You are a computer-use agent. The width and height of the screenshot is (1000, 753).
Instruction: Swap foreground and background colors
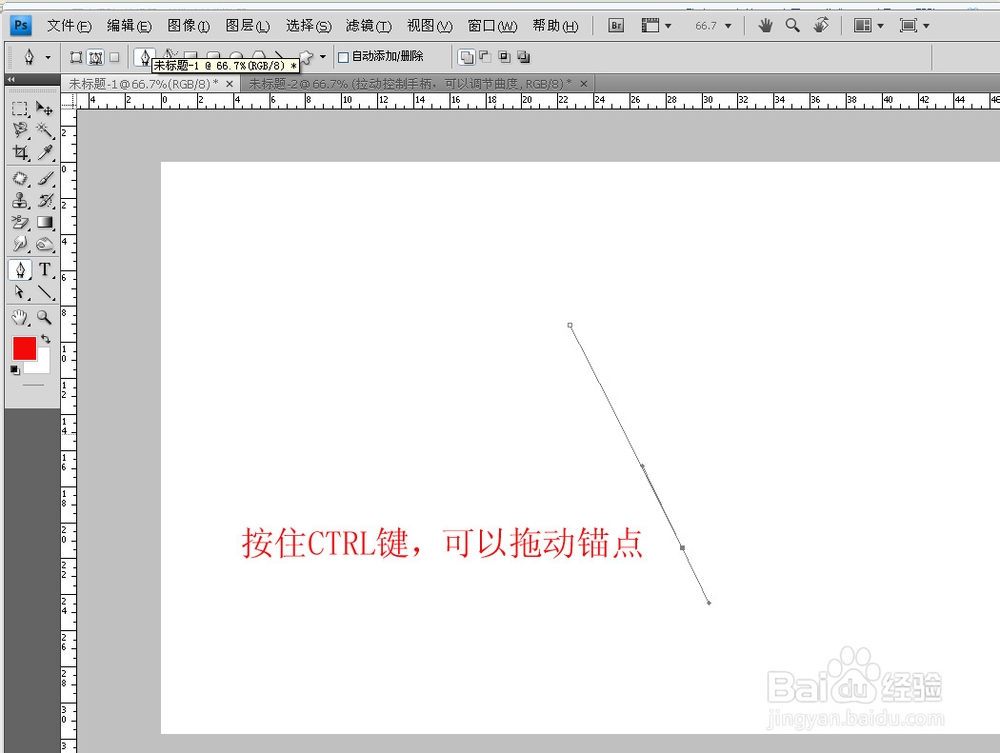pos(44,339)
